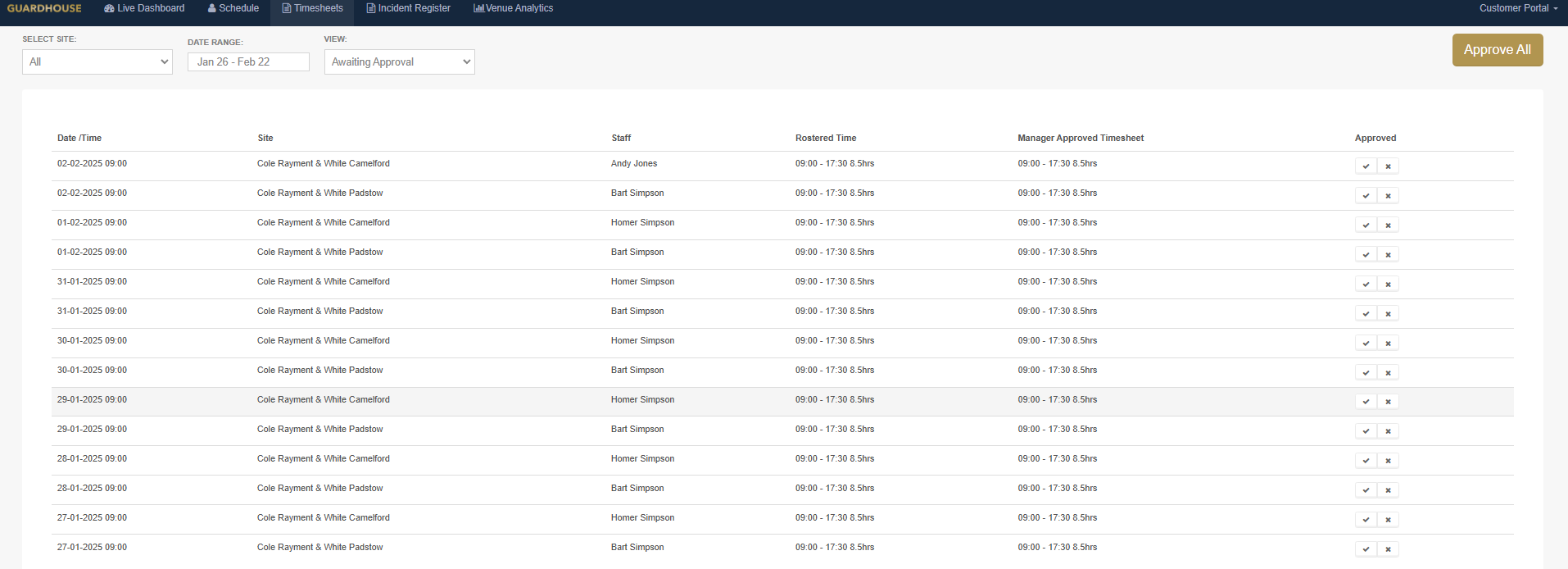Click the Guardhouse logo
This screenshot has width=1568, height=569.
[44, 8]
